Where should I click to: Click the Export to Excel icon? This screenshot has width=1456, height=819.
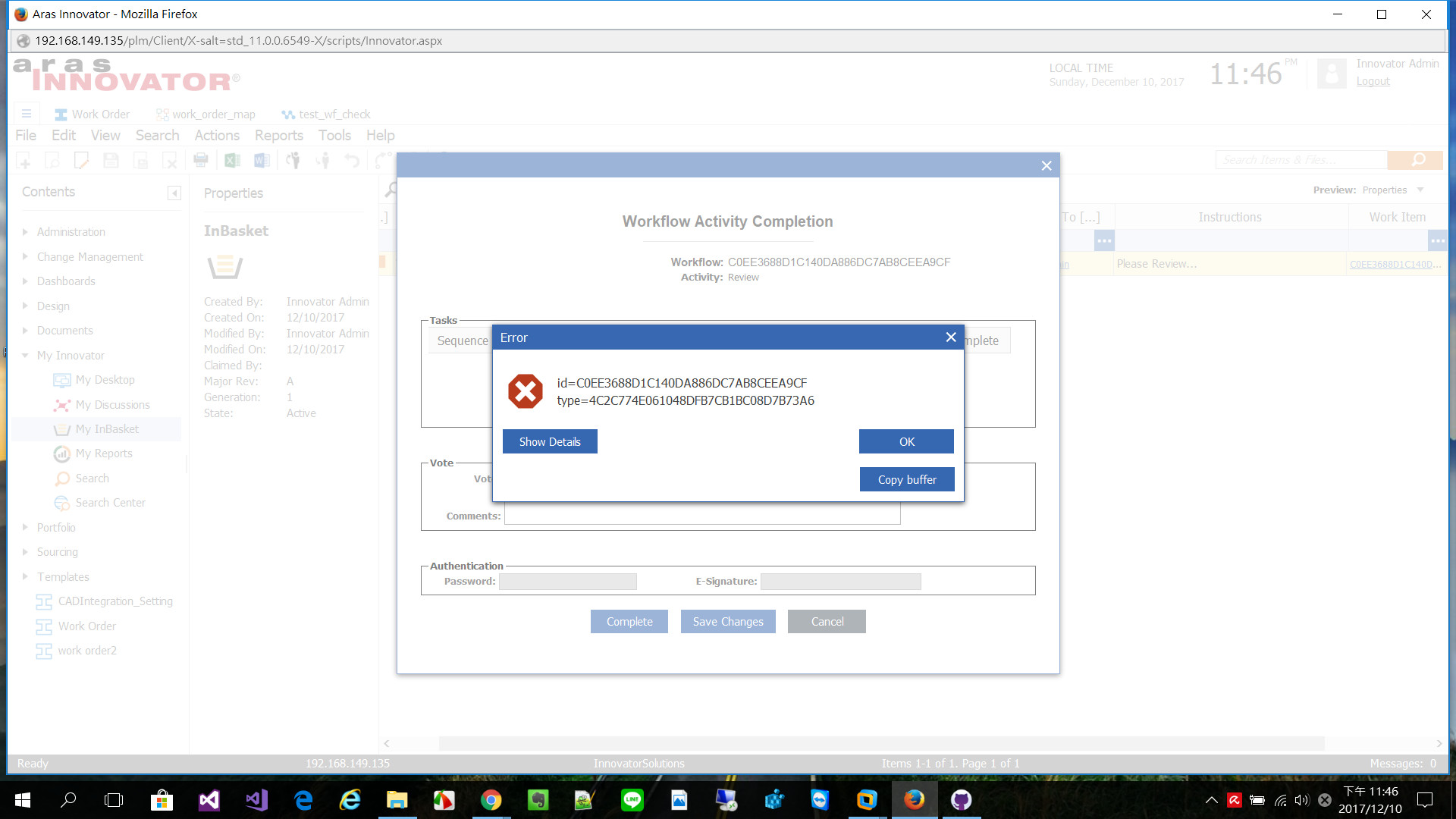[232, 160]
